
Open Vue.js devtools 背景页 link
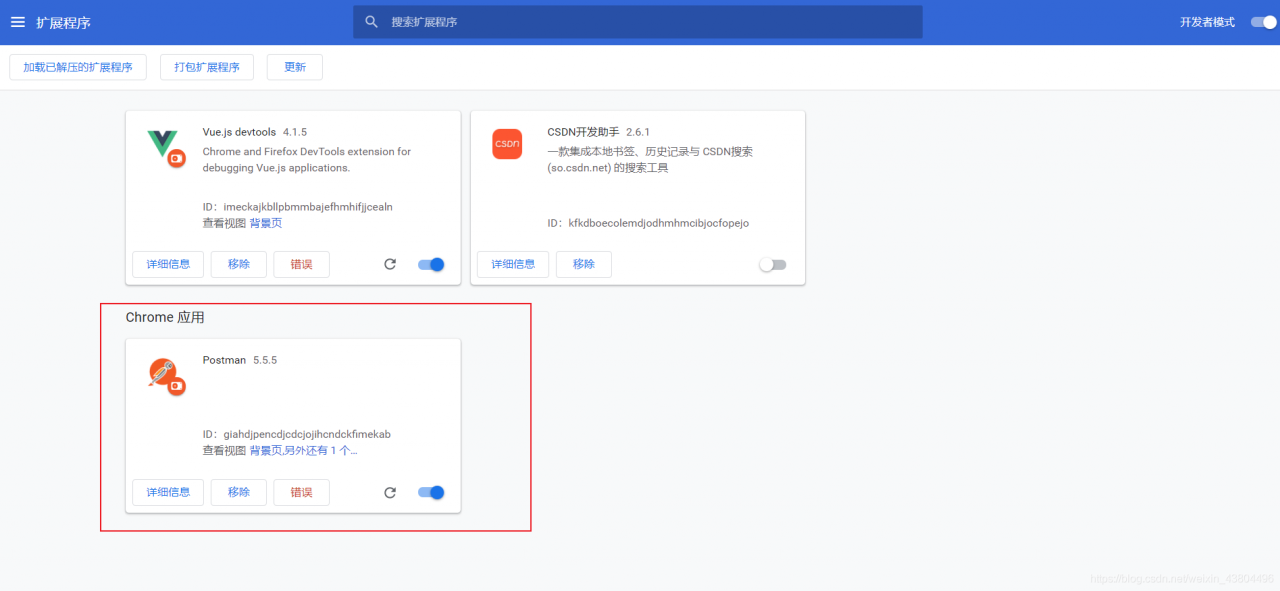(266, 223)
